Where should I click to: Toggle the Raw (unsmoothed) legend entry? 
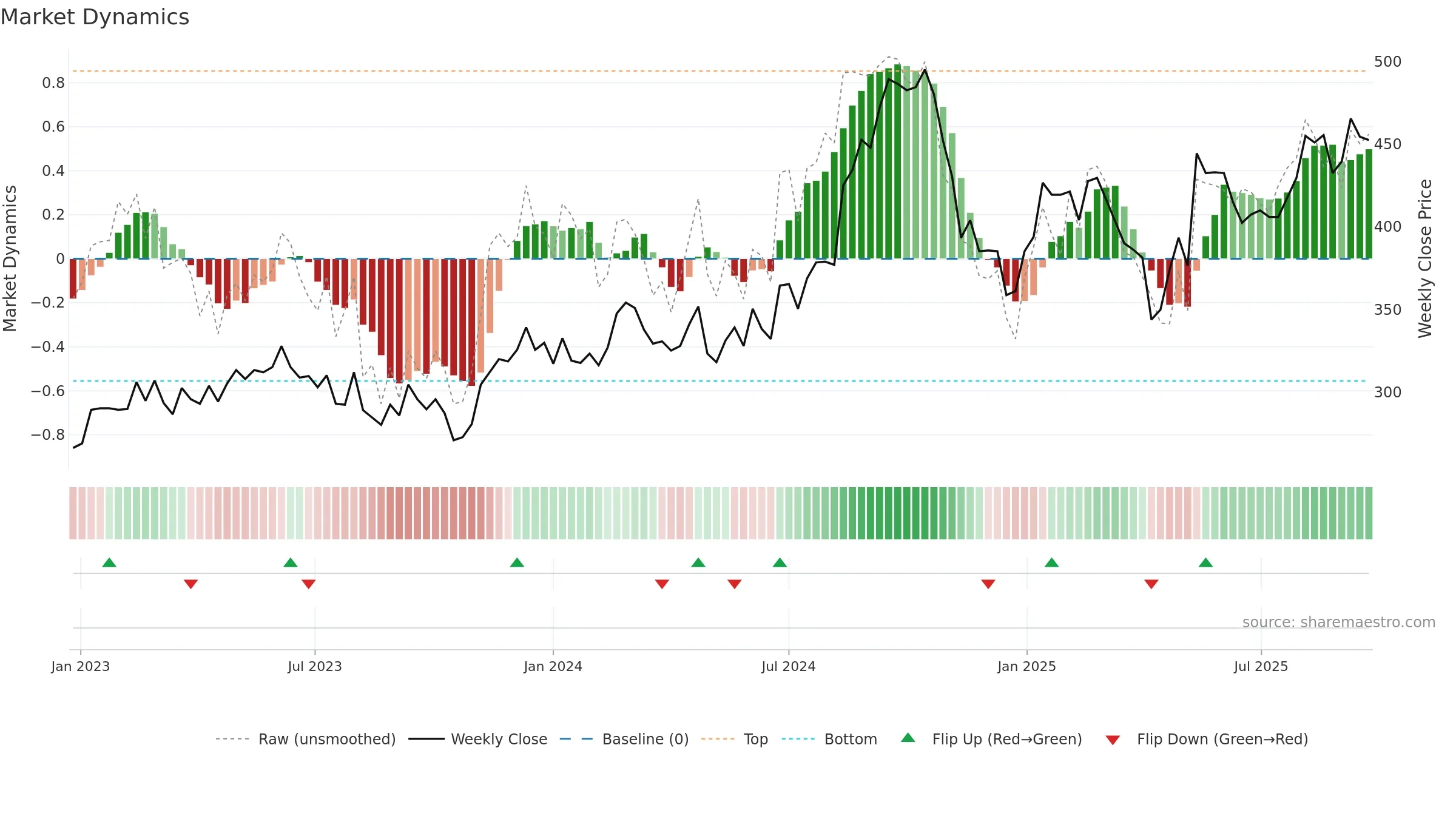(306, 739)
